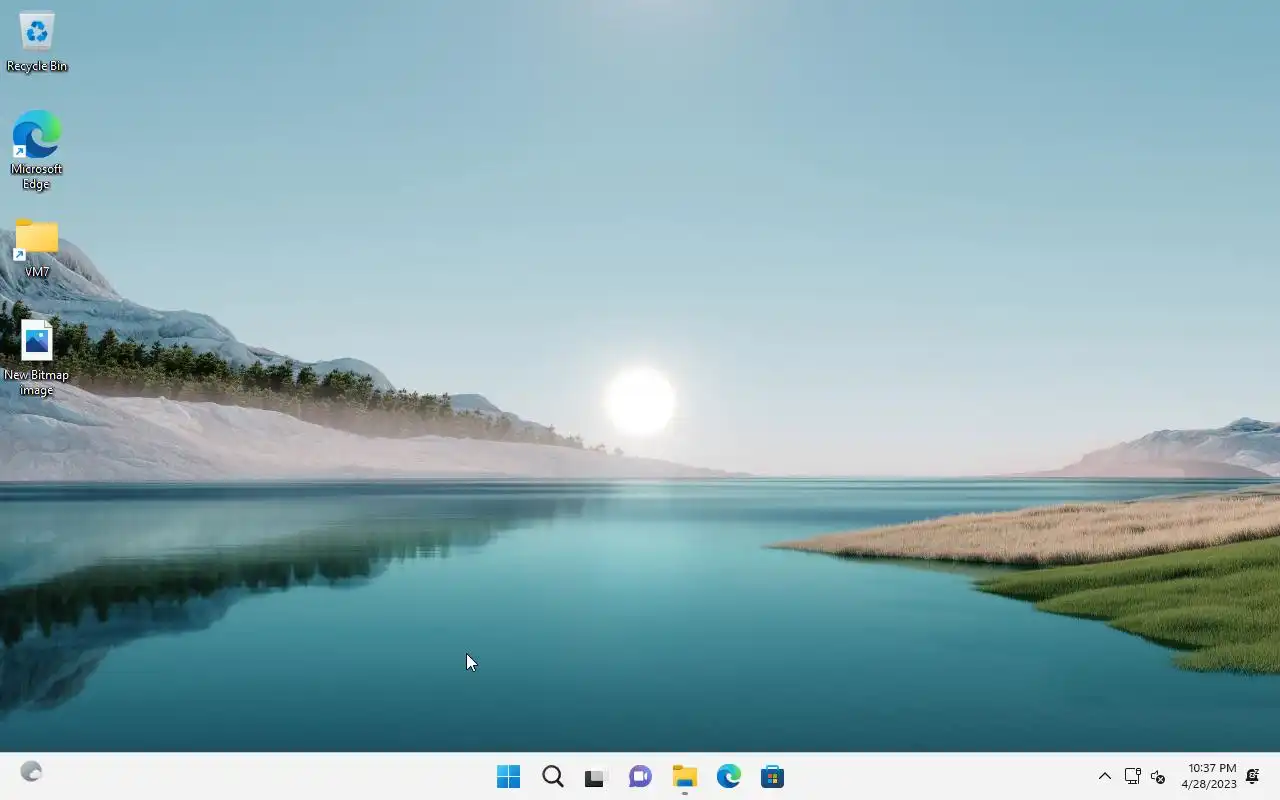This screenshot has height=800, width=1280.
Task: Open Task View on the taskbar
Action: click(596, 777)
